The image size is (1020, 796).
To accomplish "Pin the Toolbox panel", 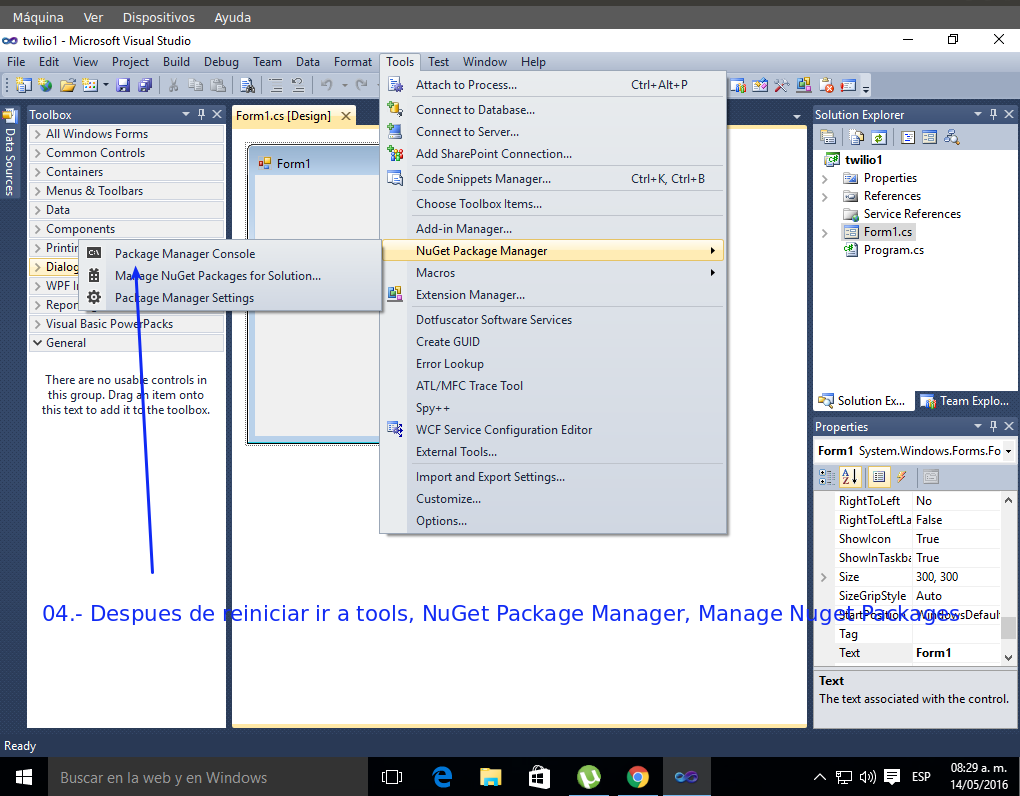I will point(202,114).
